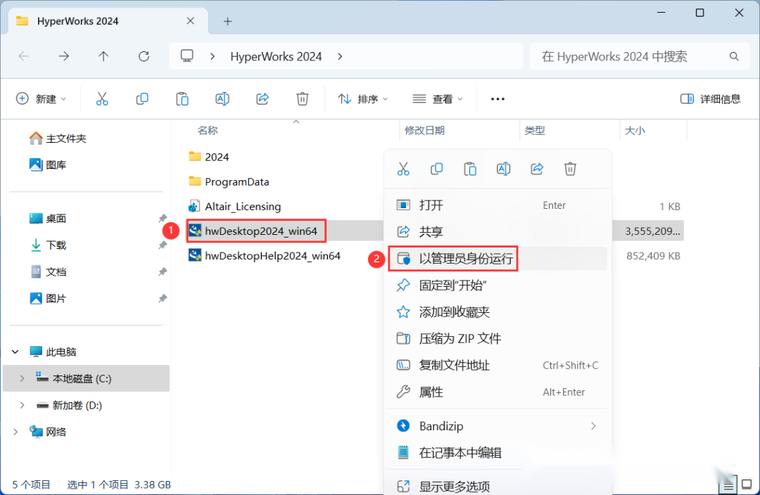Click the delete trash icon in the context menu
The image size is (760, 495).
point(570,169)
